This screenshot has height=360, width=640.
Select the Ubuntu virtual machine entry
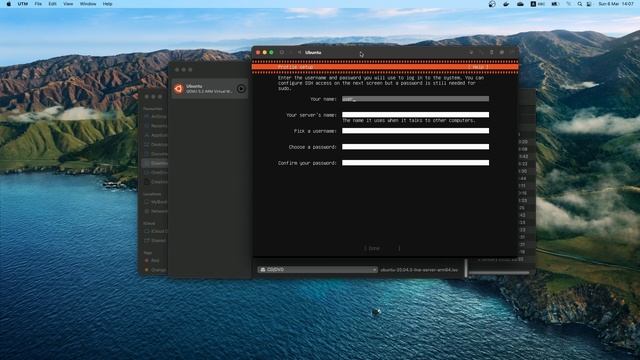210,89
